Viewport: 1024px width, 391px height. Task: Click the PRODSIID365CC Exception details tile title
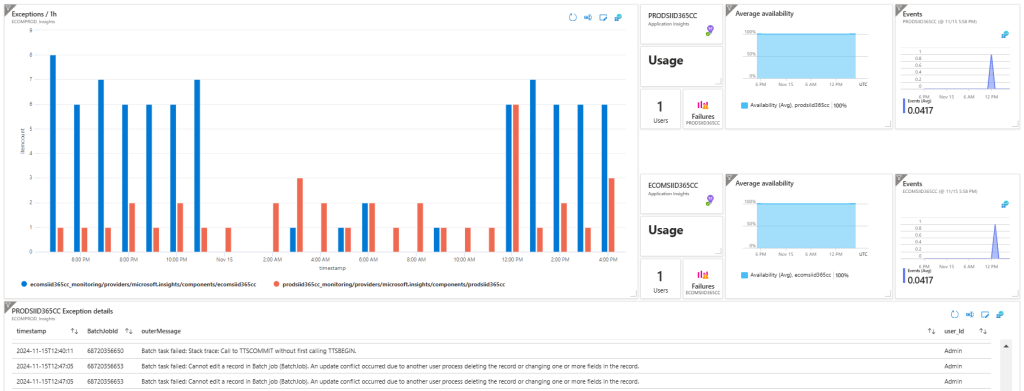[x=62, y=311]
